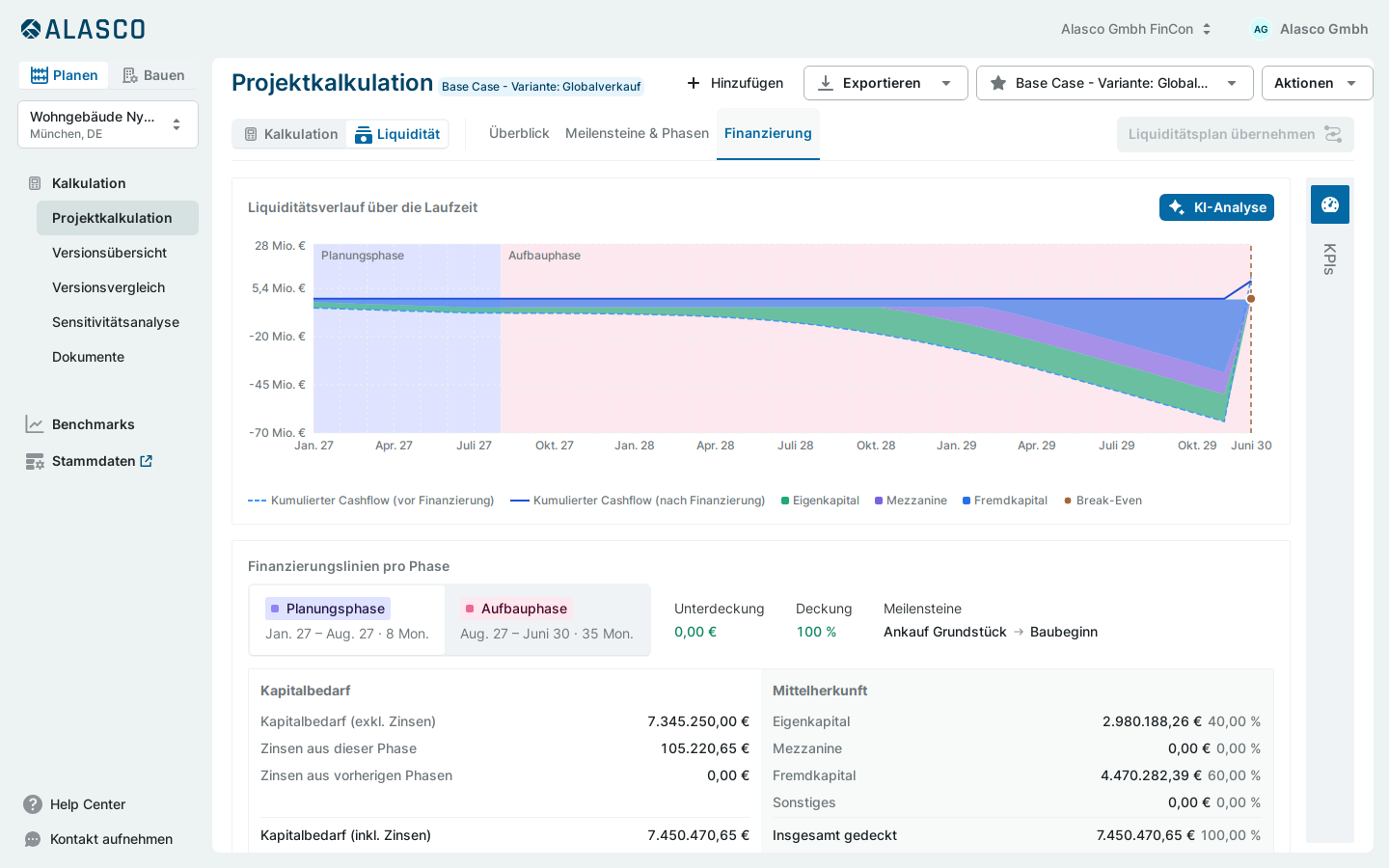Toggle Fremdkapital legend series
The width and height of the screenshot is (1389, 868).
1005,501
